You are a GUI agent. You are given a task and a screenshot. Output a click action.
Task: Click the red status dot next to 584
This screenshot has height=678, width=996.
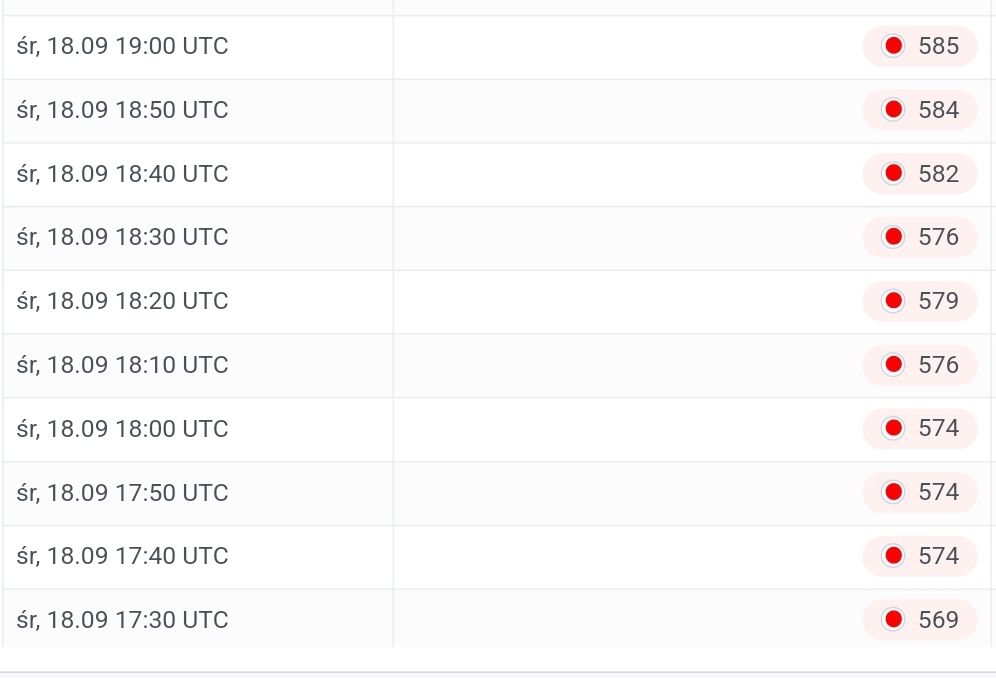(x=894, y=110)
